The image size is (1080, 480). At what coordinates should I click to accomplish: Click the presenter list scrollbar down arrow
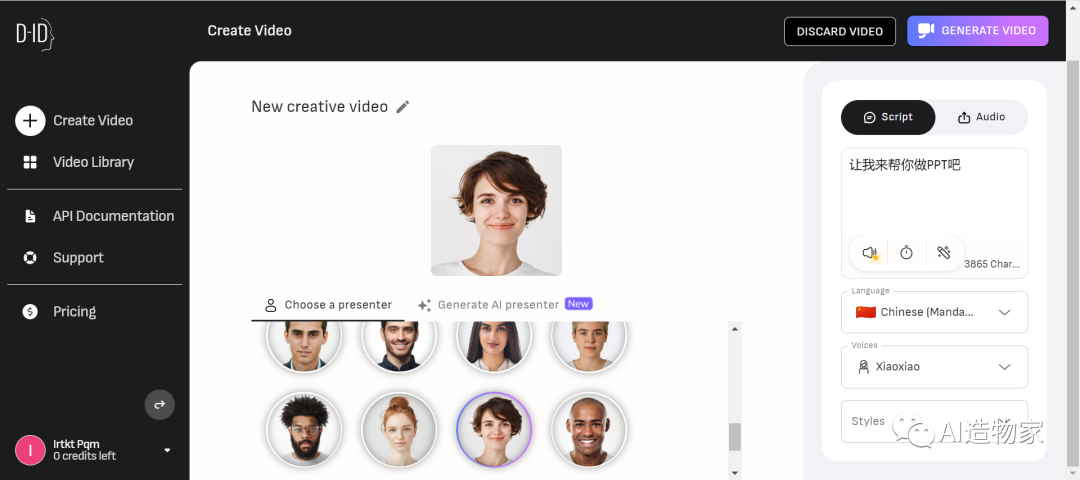[735, 472]
